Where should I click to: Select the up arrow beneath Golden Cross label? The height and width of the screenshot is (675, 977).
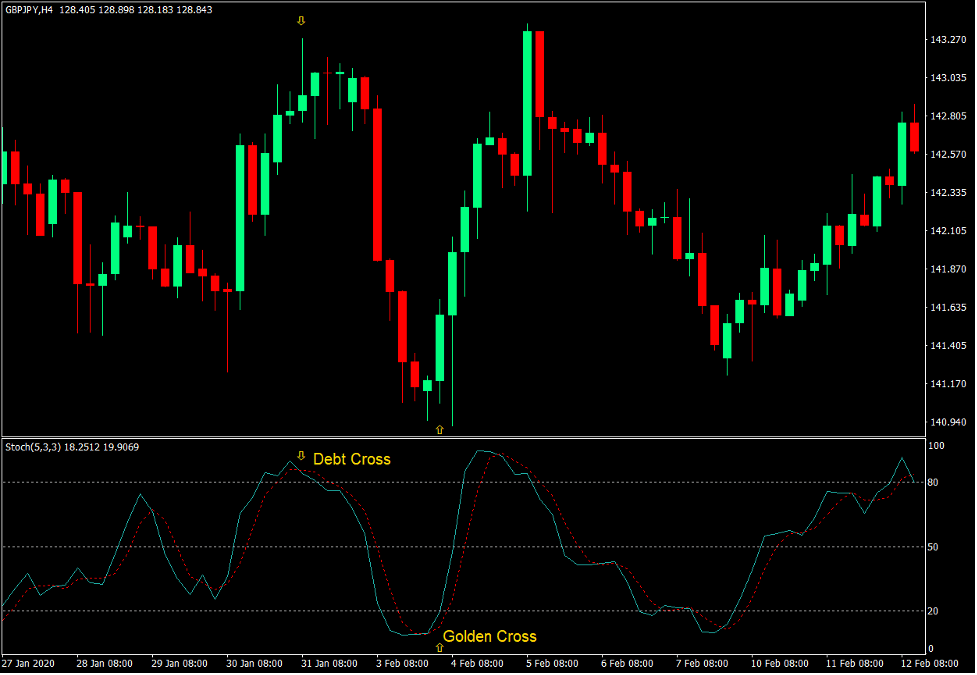tap(438, 648)
